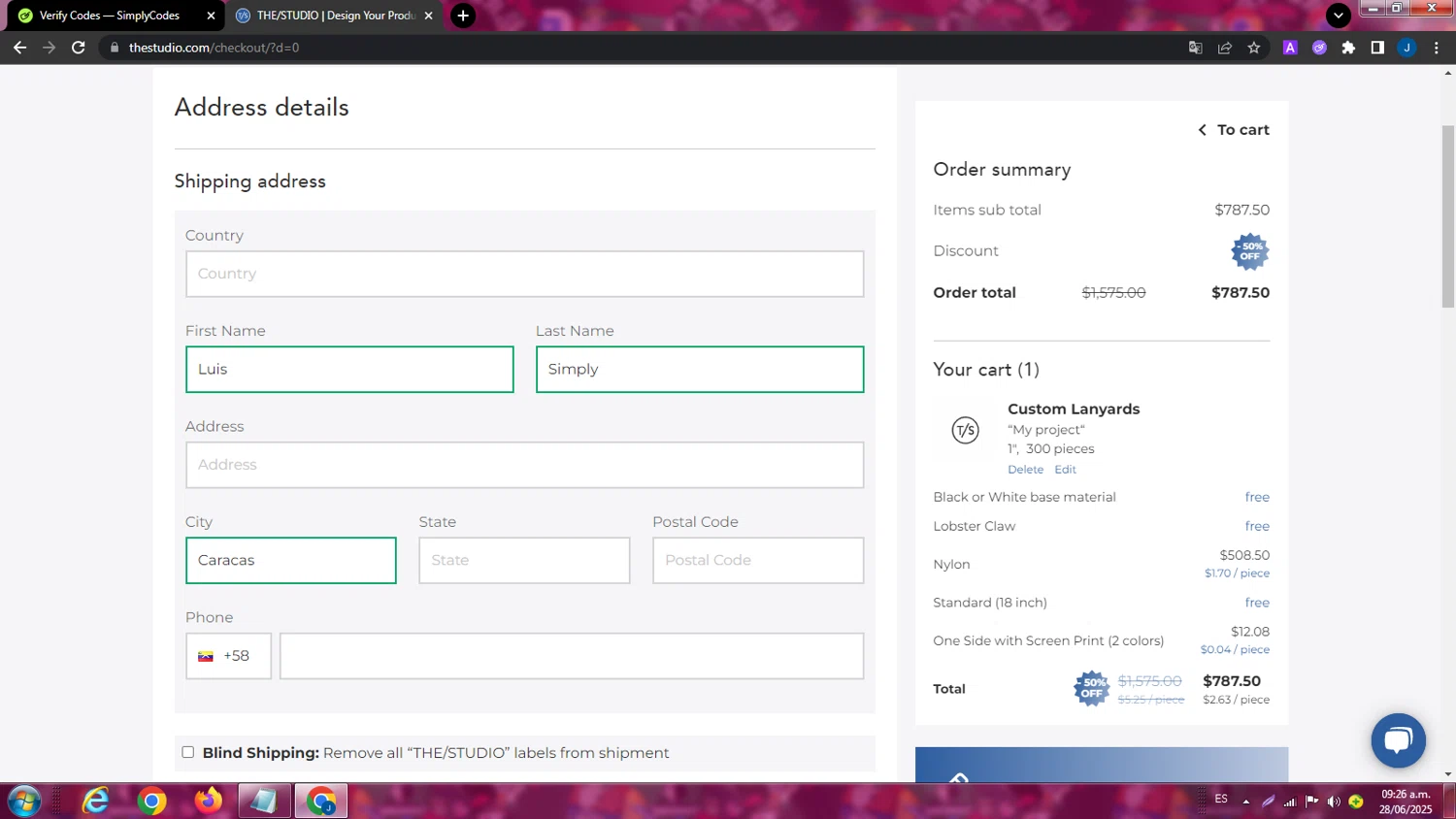Click the Action Center flag icon
1456x819 pixels.
pos(1312,802)
